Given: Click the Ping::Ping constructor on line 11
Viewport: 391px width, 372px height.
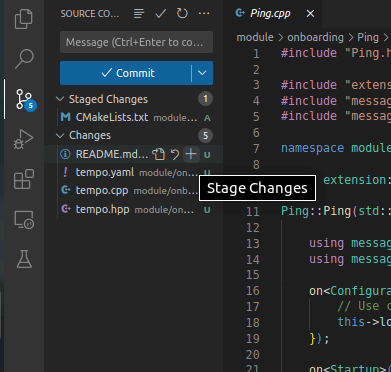Looking at the screenshot, I should (x=316, y=211).
